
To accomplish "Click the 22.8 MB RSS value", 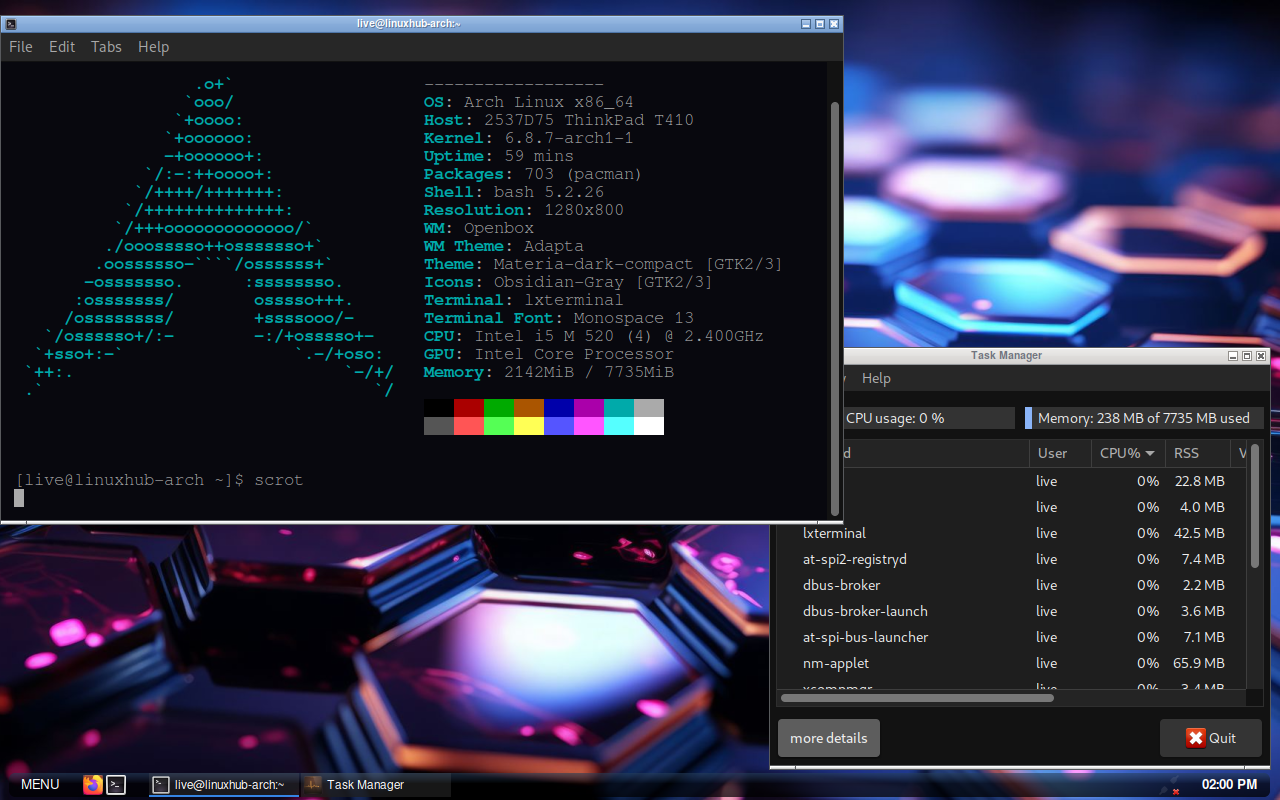I will coord(1199,481).
